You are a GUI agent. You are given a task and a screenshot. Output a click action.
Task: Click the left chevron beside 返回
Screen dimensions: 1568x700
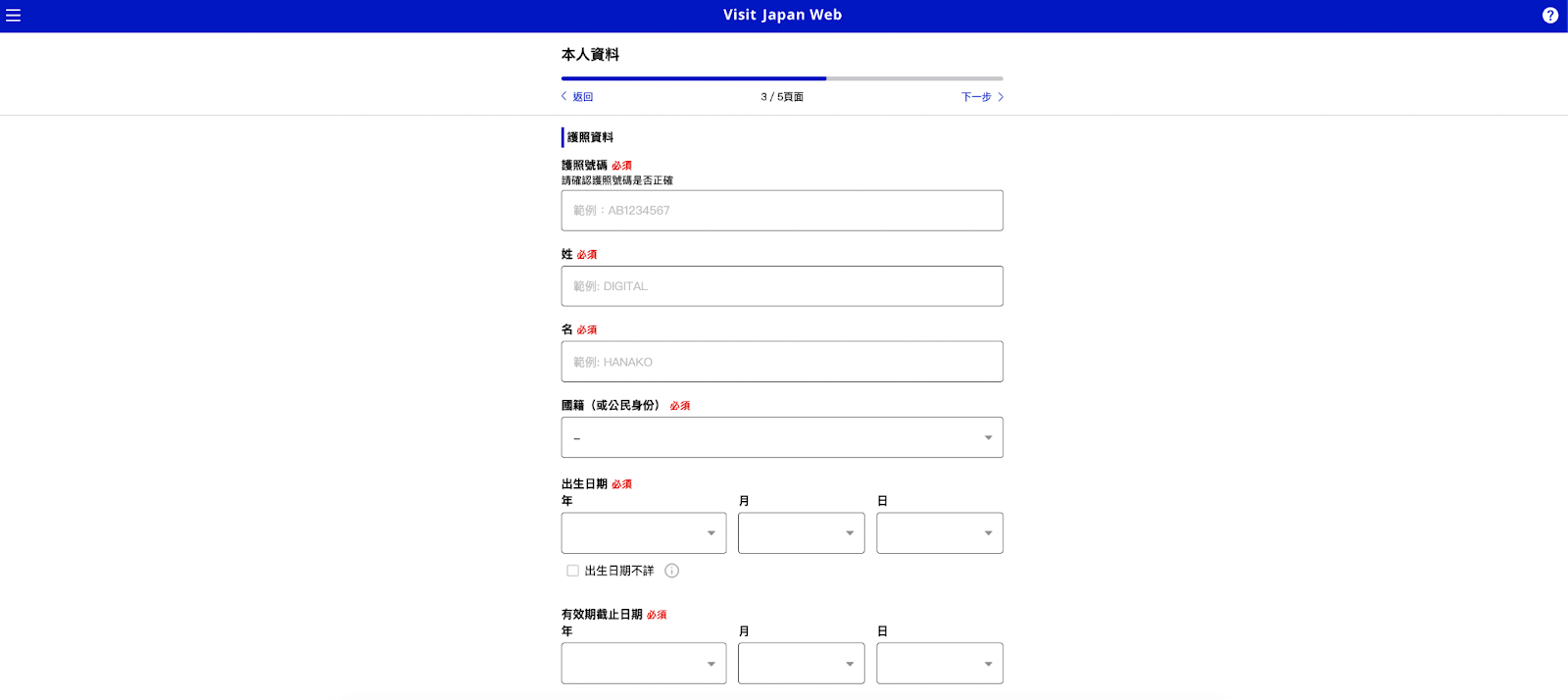coord(563,96)
